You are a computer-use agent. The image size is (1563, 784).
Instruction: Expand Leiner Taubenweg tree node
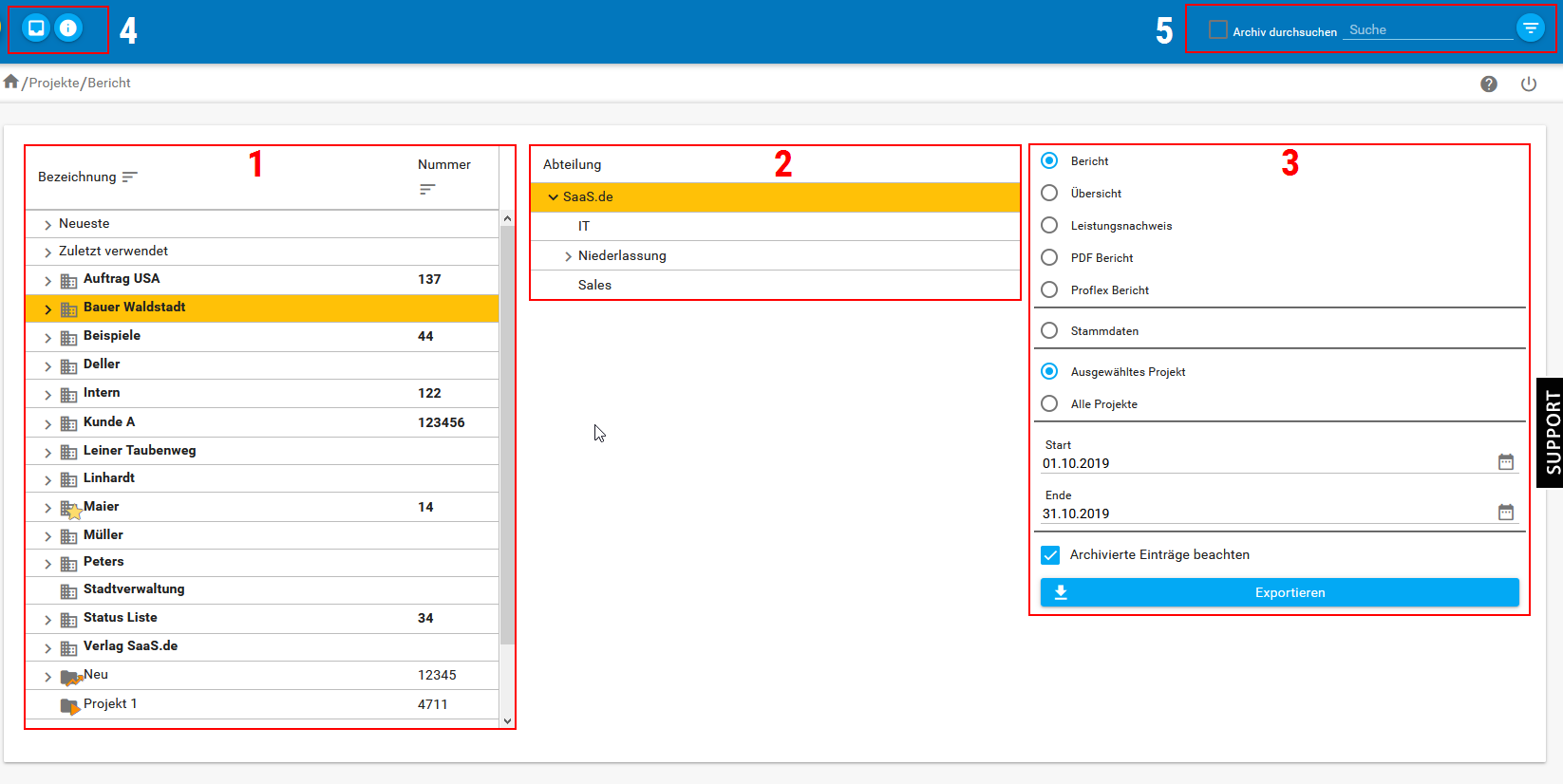tap(47, 453)
